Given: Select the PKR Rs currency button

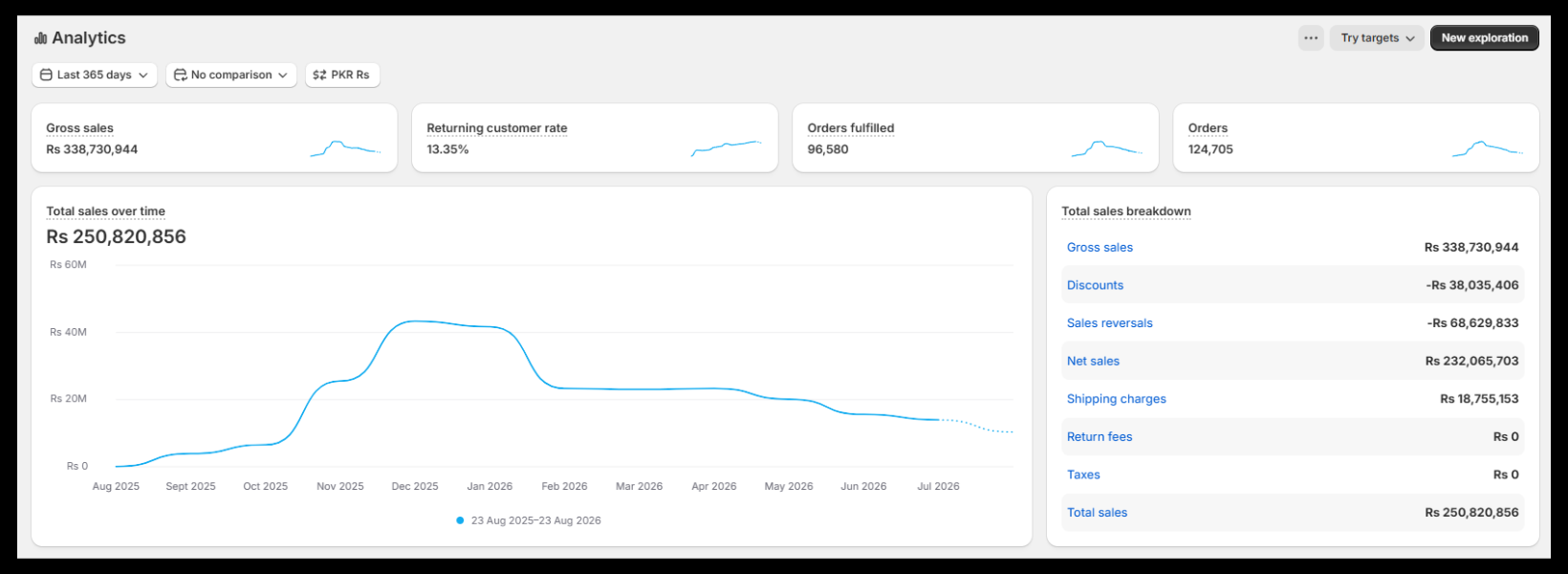Looking at the screenshot, I should click(x=342, y=75).
